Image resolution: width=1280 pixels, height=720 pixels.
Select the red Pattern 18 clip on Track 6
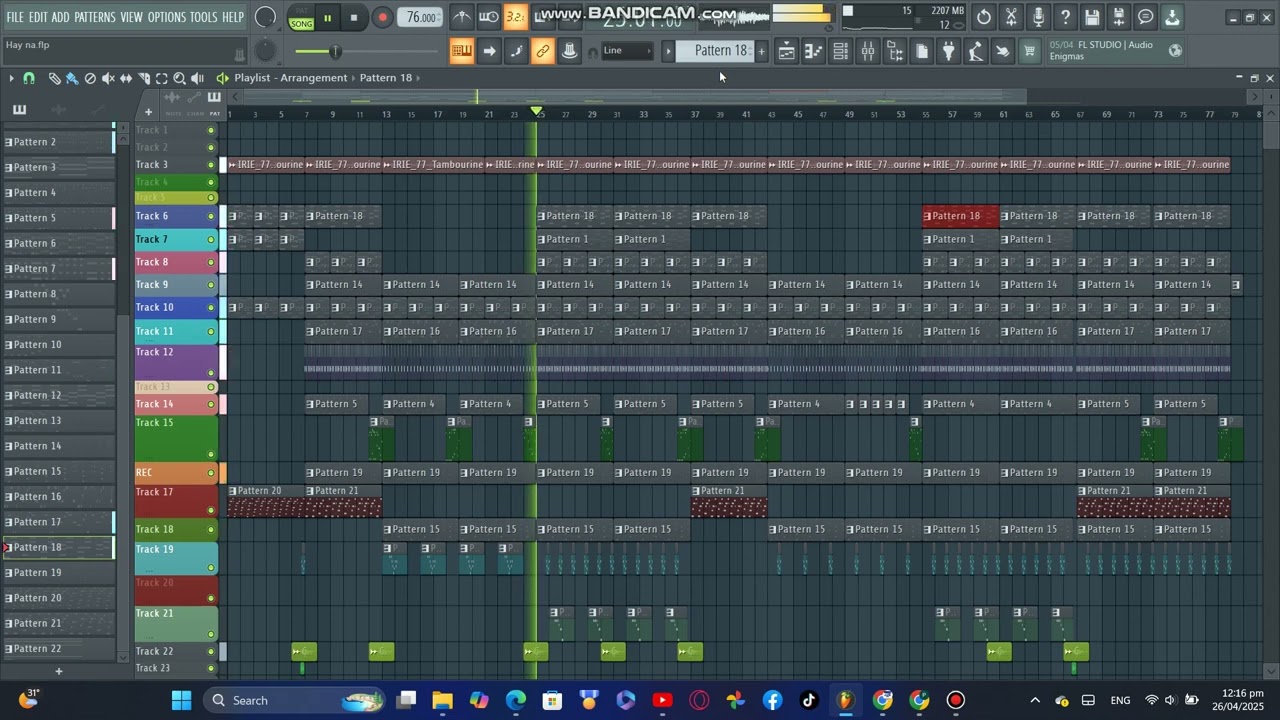coord(961,216)
